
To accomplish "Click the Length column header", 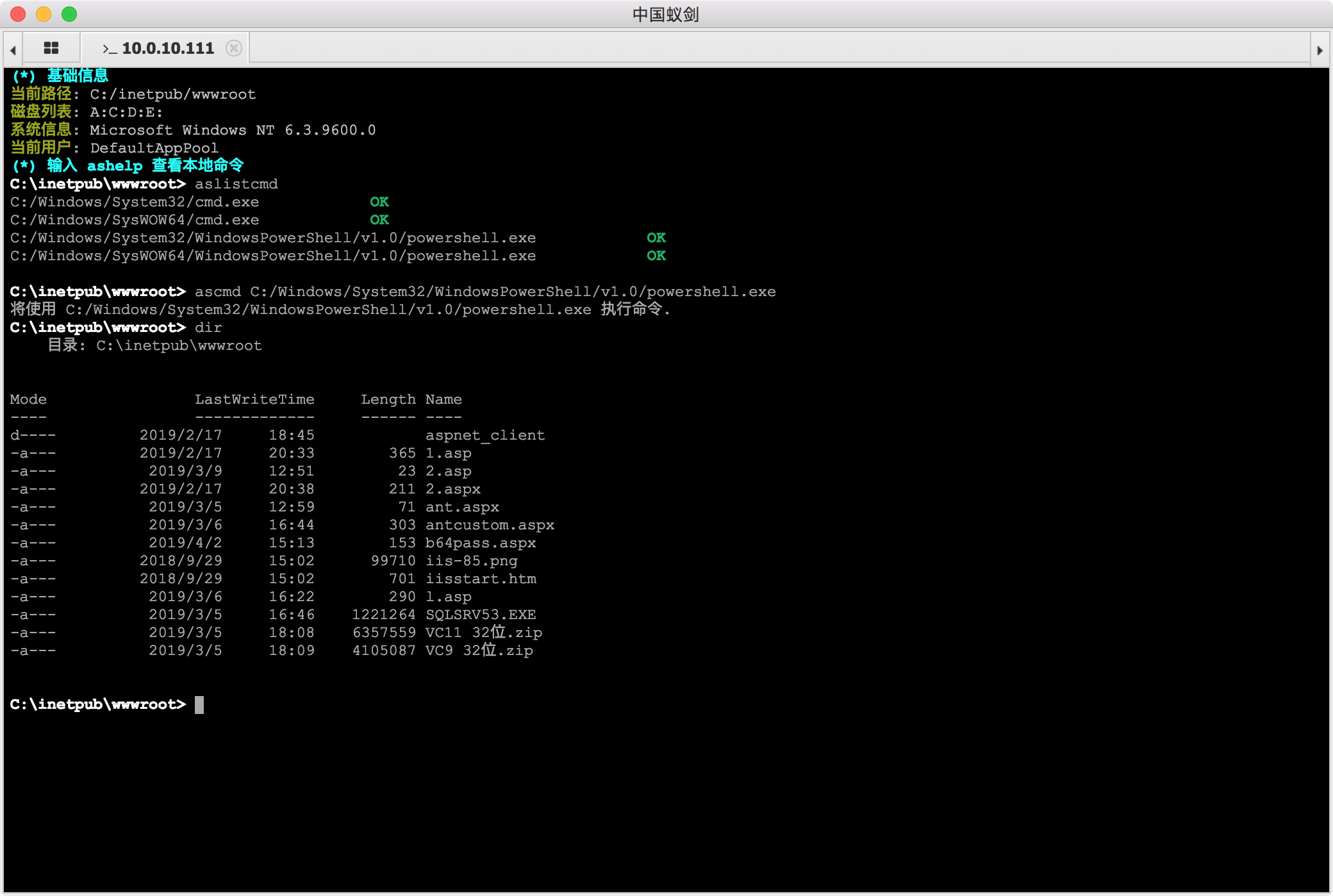I will coord(388,399).
